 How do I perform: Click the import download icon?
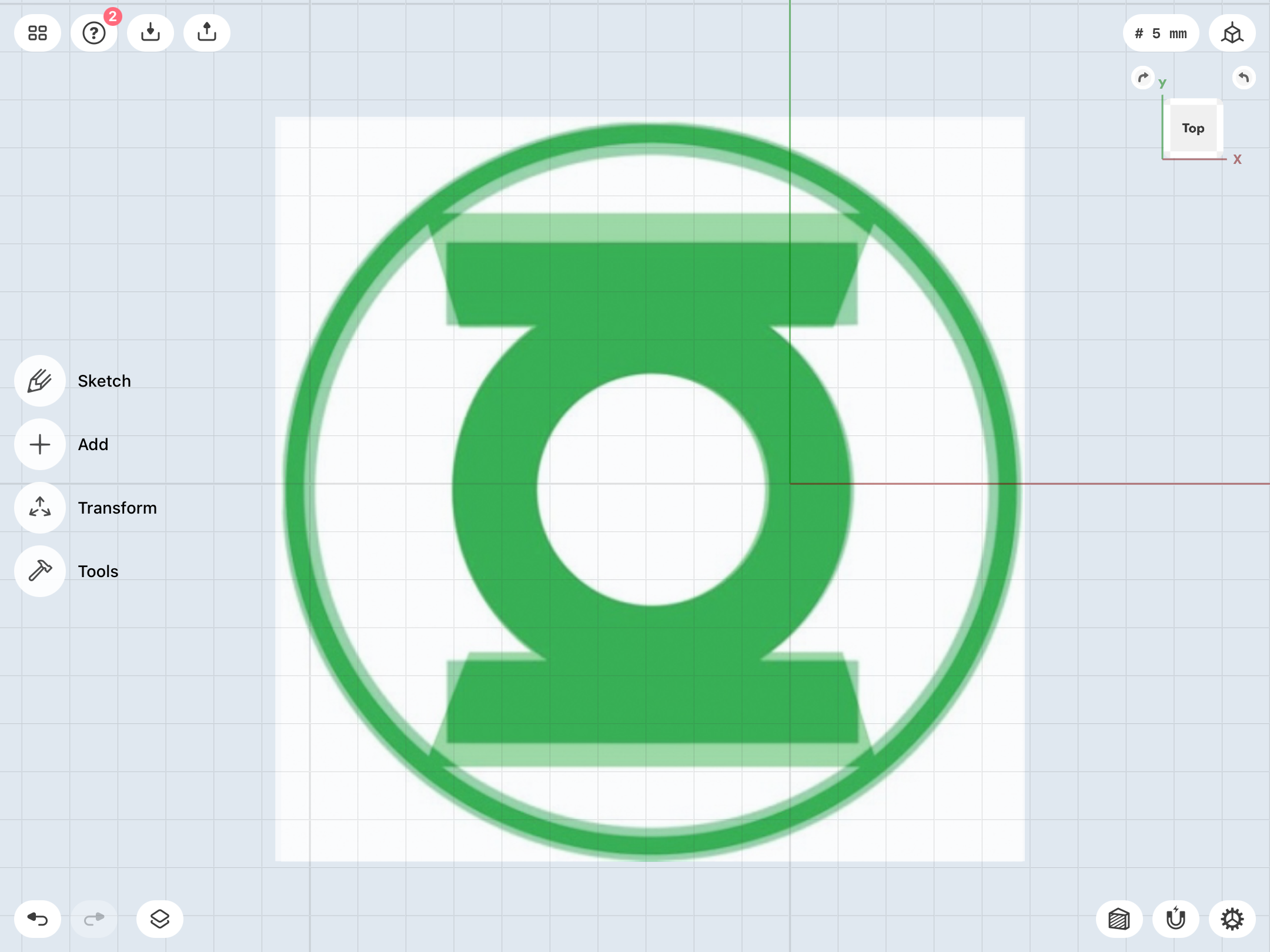click(x=151, y=33)
